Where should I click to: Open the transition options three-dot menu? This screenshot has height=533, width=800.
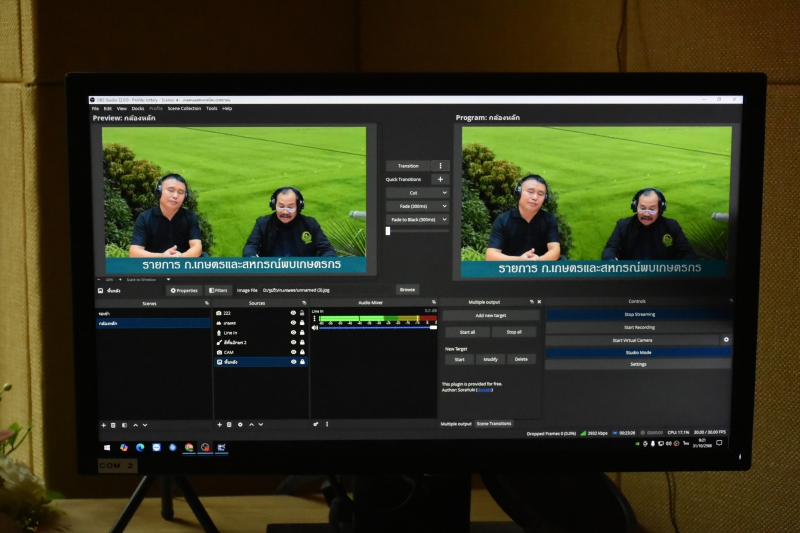click(x=440, y=166)
